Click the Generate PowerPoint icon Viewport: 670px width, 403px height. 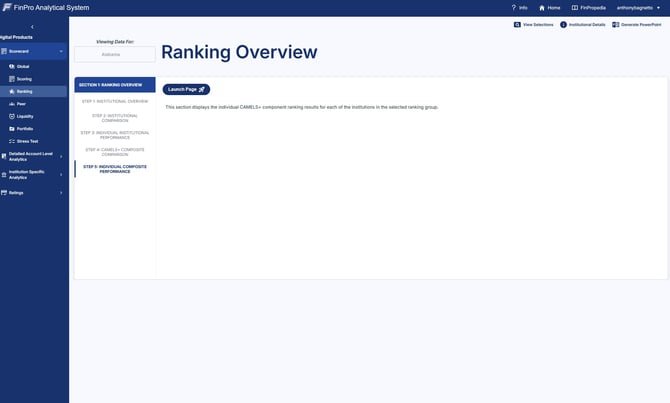(616, 25)
